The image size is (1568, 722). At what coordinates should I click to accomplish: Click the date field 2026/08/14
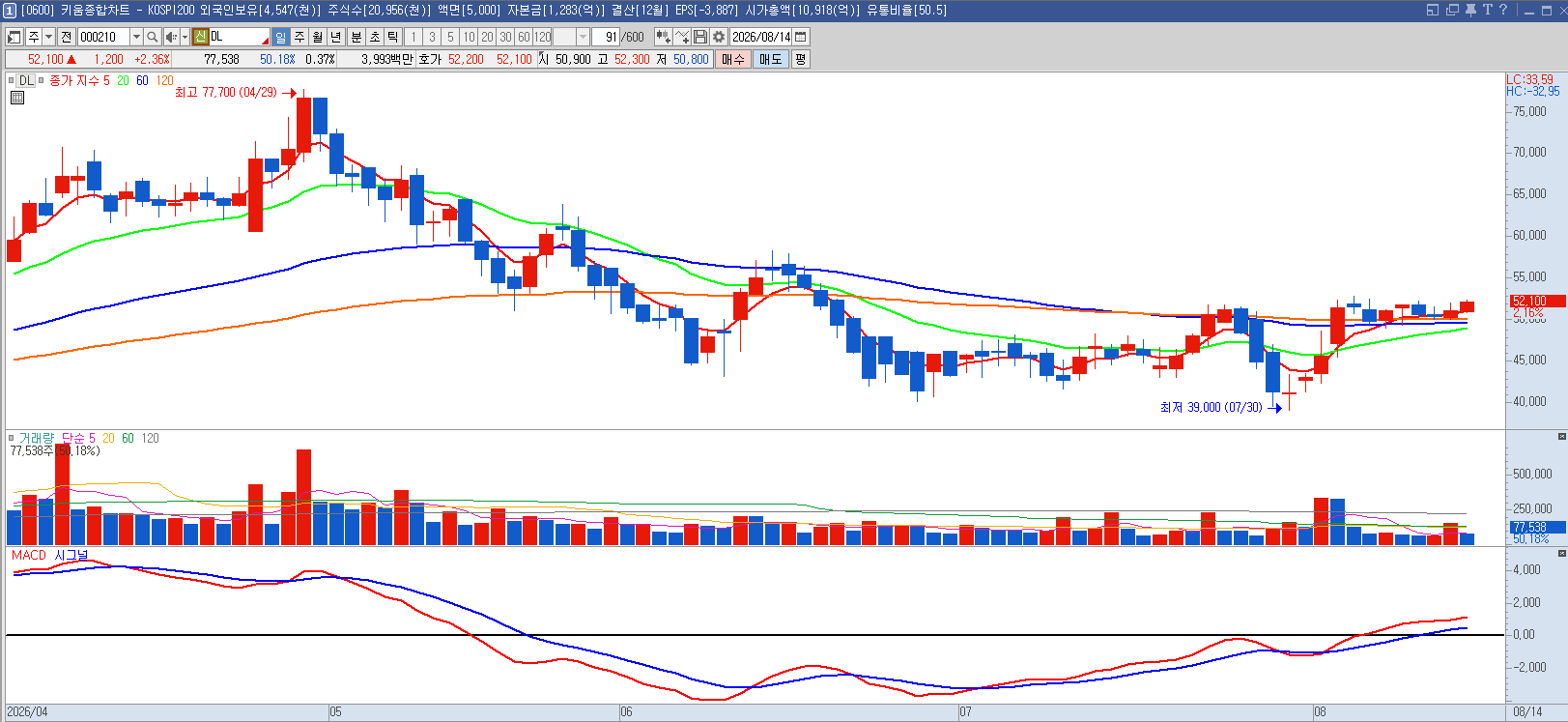pyautogui.click(x=761, y=37)
